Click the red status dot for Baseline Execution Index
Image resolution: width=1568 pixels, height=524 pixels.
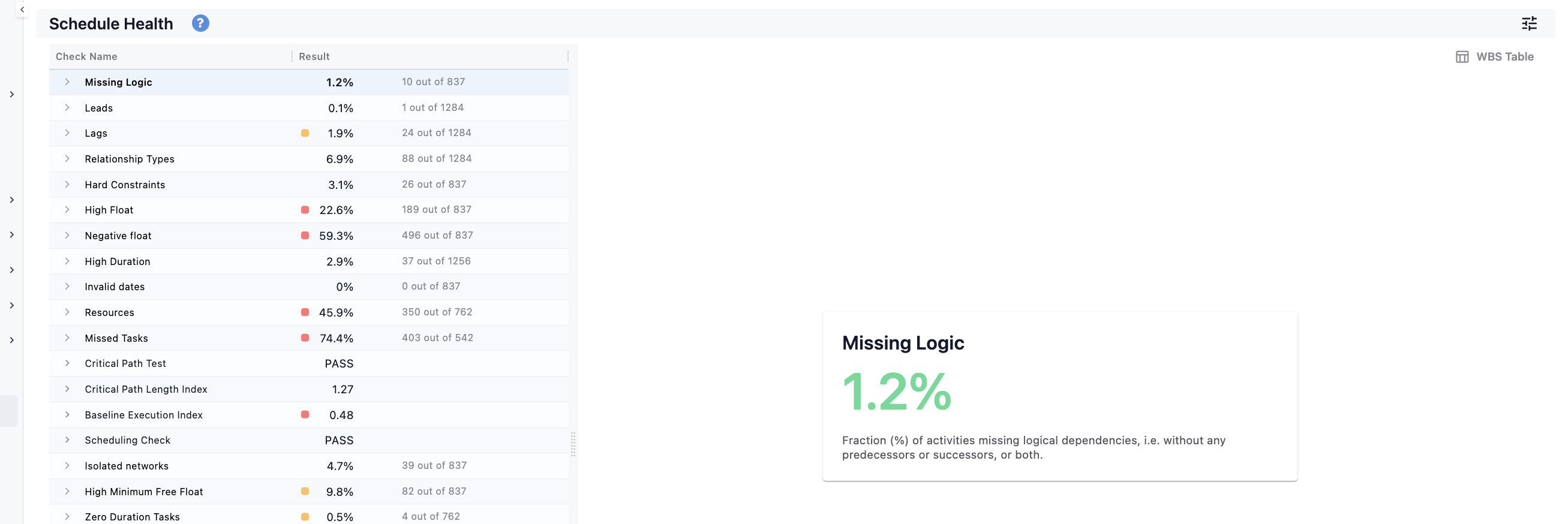pyautogui.click(x=305, y=414)
